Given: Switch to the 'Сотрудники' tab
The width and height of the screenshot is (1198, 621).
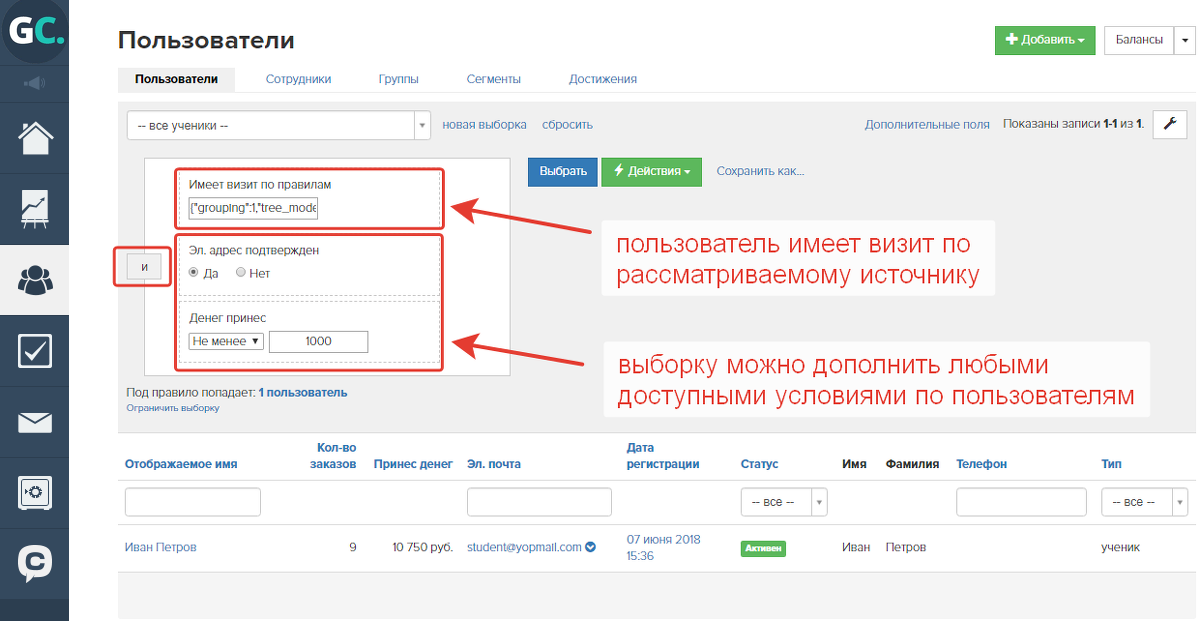Looking at the screenshot, I should 298,79.
